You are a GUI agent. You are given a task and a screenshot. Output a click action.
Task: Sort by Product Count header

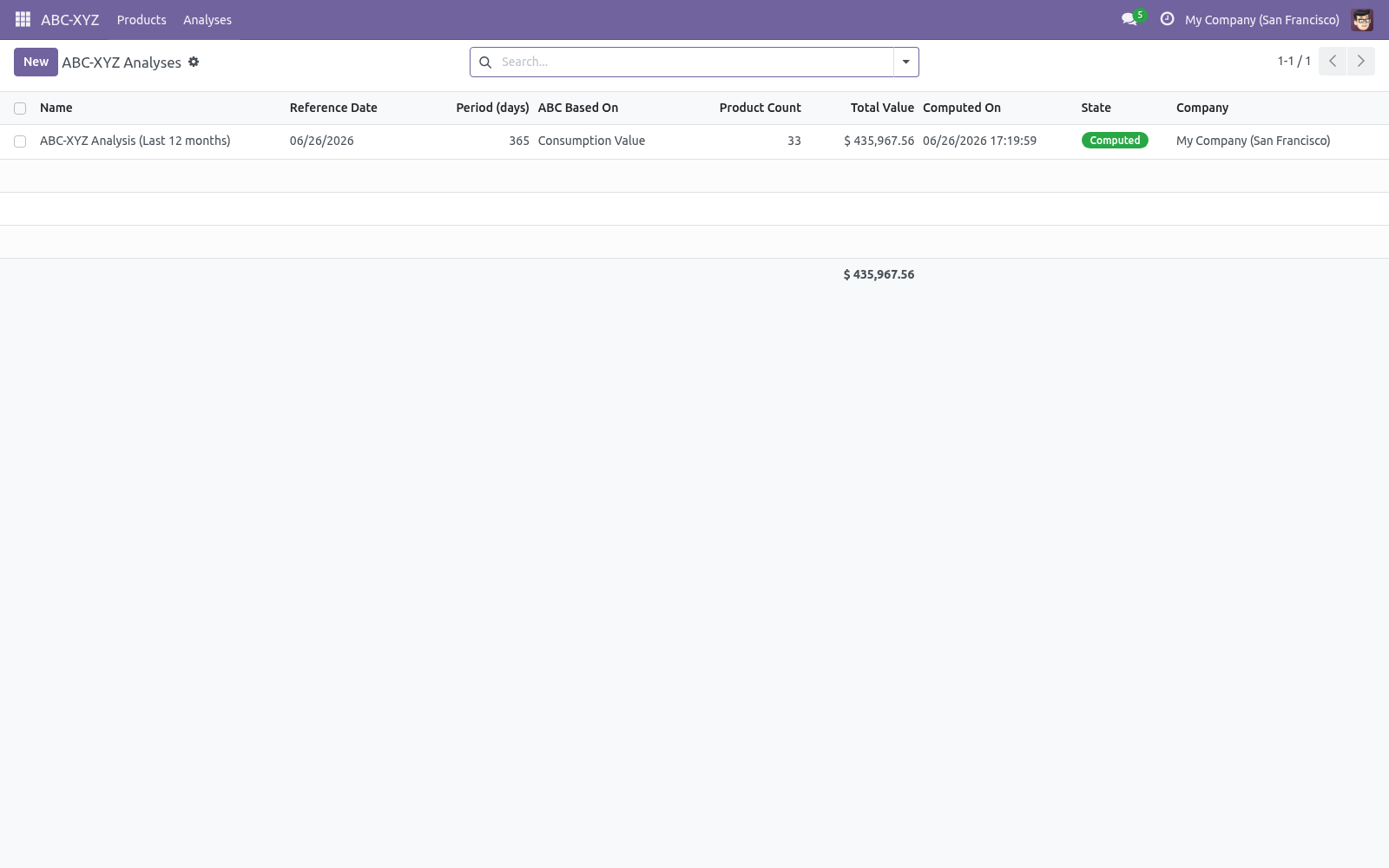(x=760, y=108)
